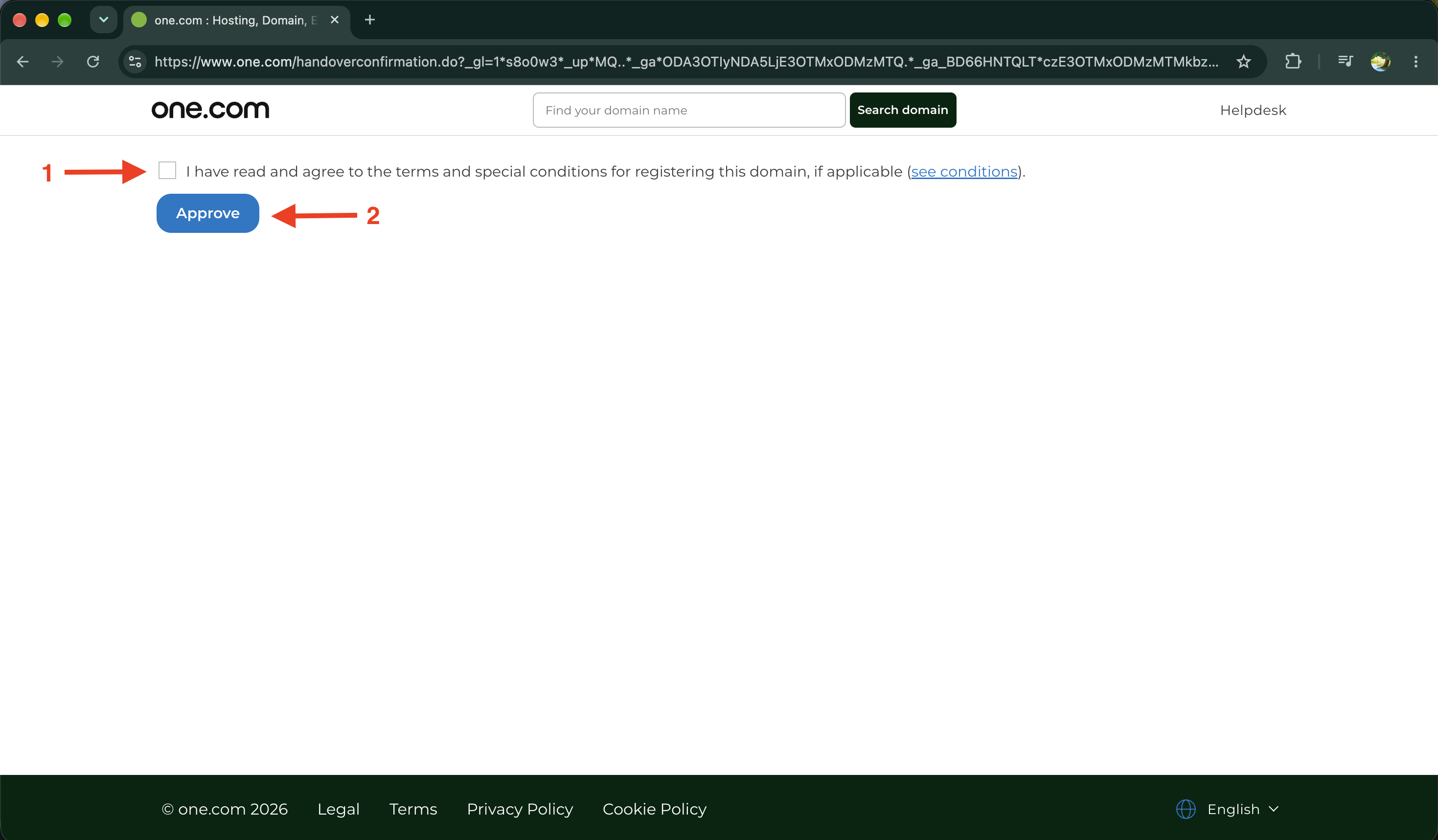The width and height of the screenshot is (1438, 840).
Task: Bookmark this page with the star icon
Action: pyautogui.click(x=1243, y=62)
